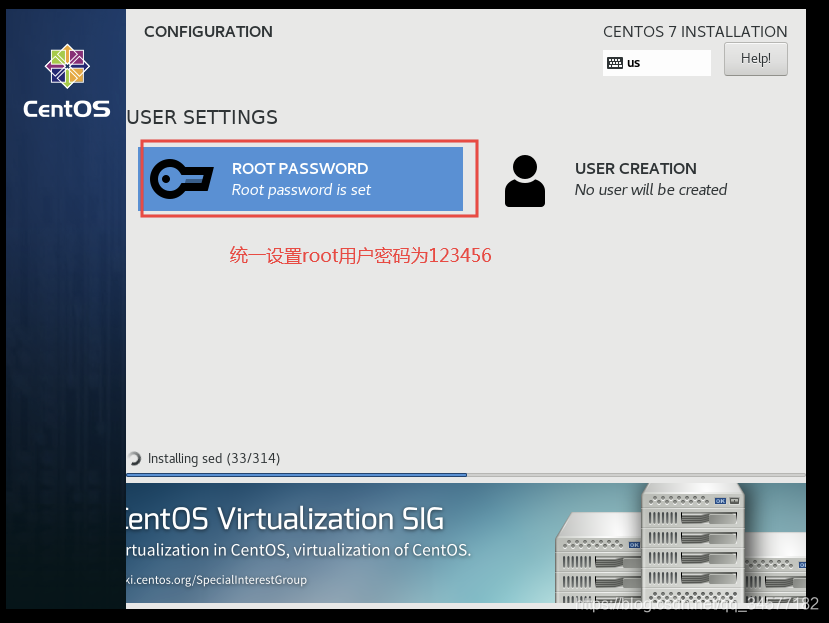Open the Root Password settings
Viewport: 829px width, 623px height.
[301, 179]
